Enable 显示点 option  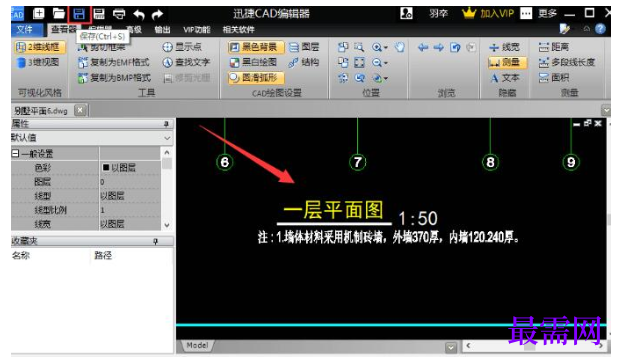click(x=182, y=47)
